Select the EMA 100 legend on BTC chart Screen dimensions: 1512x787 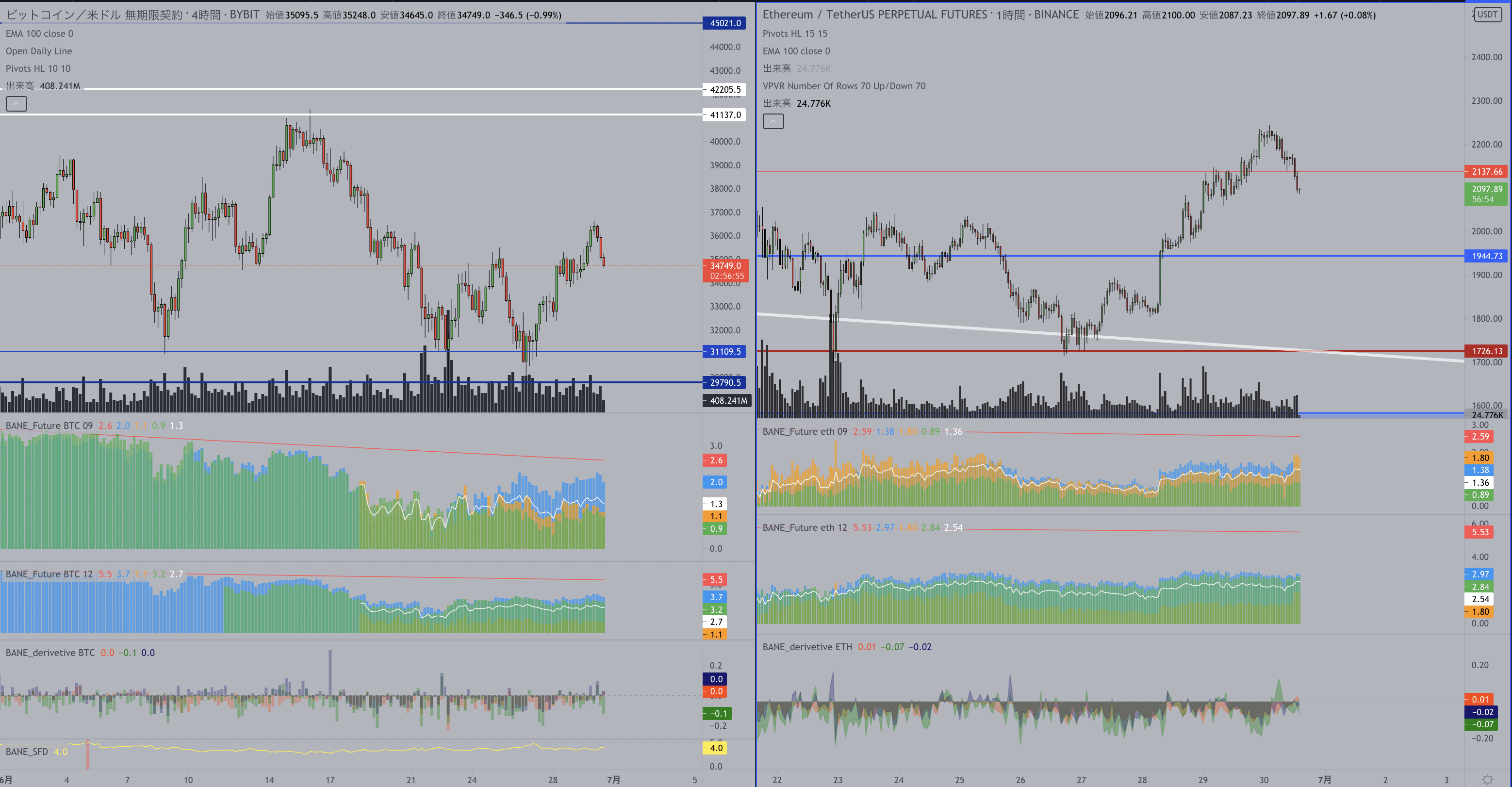[x=39, y=33]
